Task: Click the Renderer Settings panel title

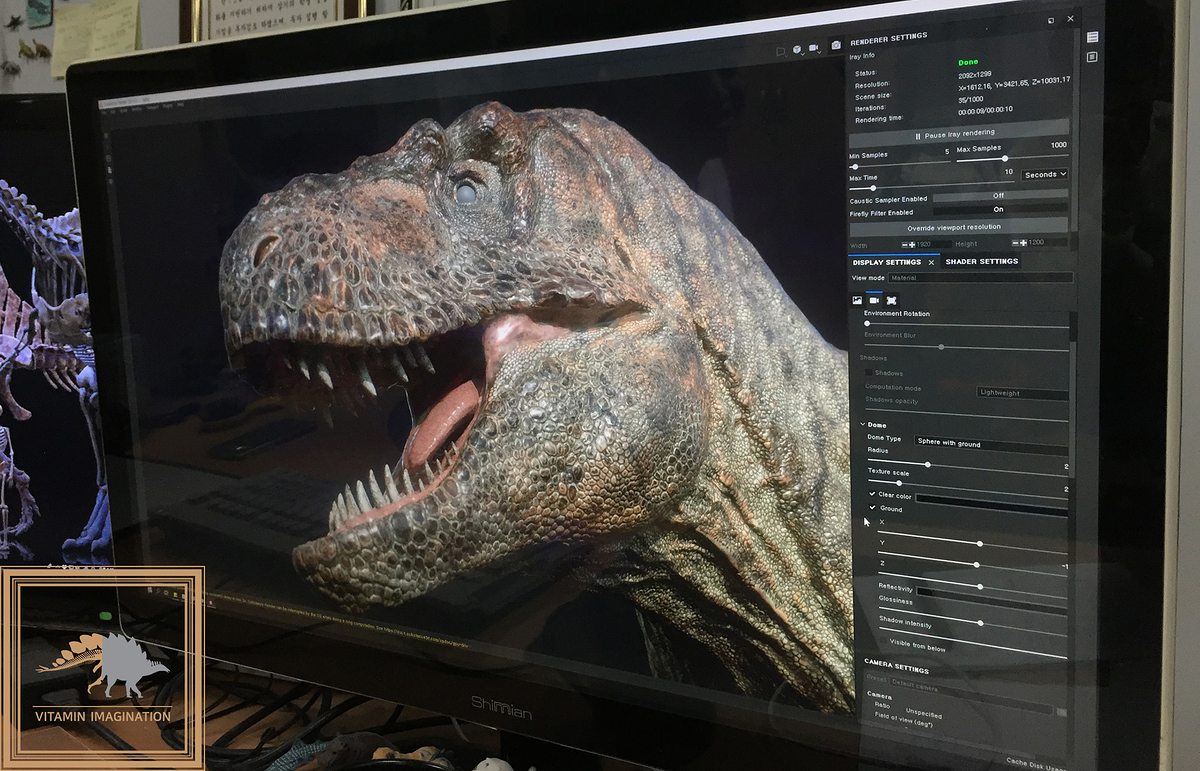Action: point(889,38)
